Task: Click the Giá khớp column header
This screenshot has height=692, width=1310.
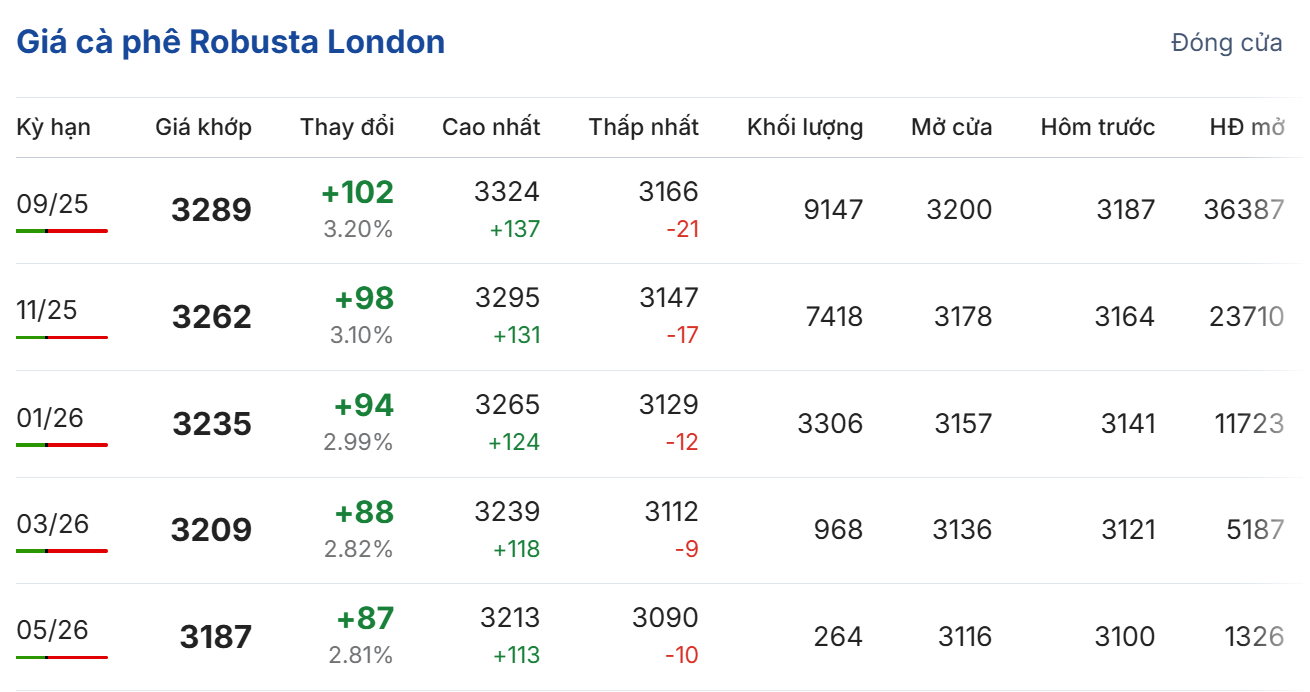Action: [x=203, y=127]
